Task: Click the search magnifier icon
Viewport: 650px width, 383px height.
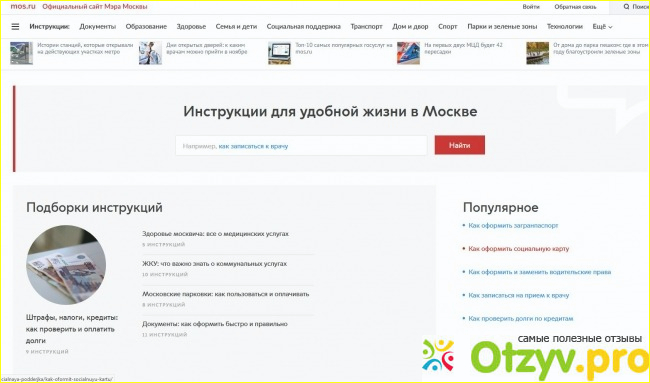Action: pos(626,7)
